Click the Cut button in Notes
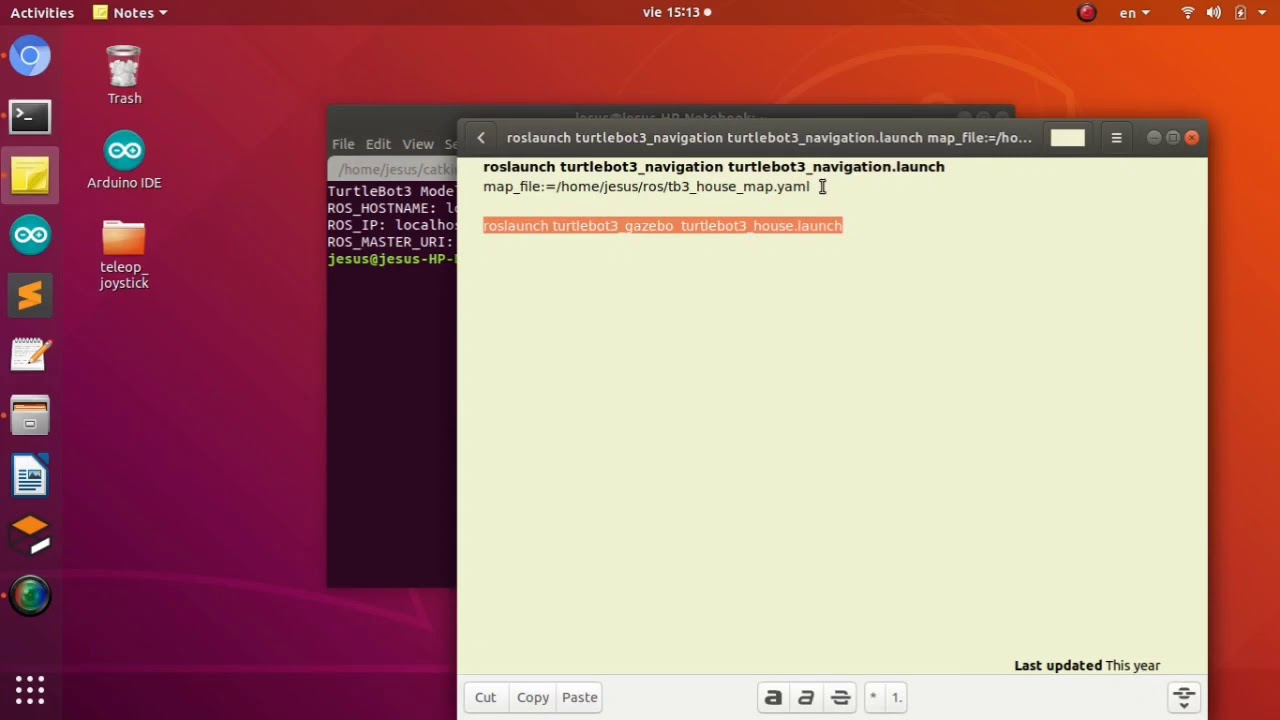This screenshot has width=1280, height=720. click(x=485, y=697)
